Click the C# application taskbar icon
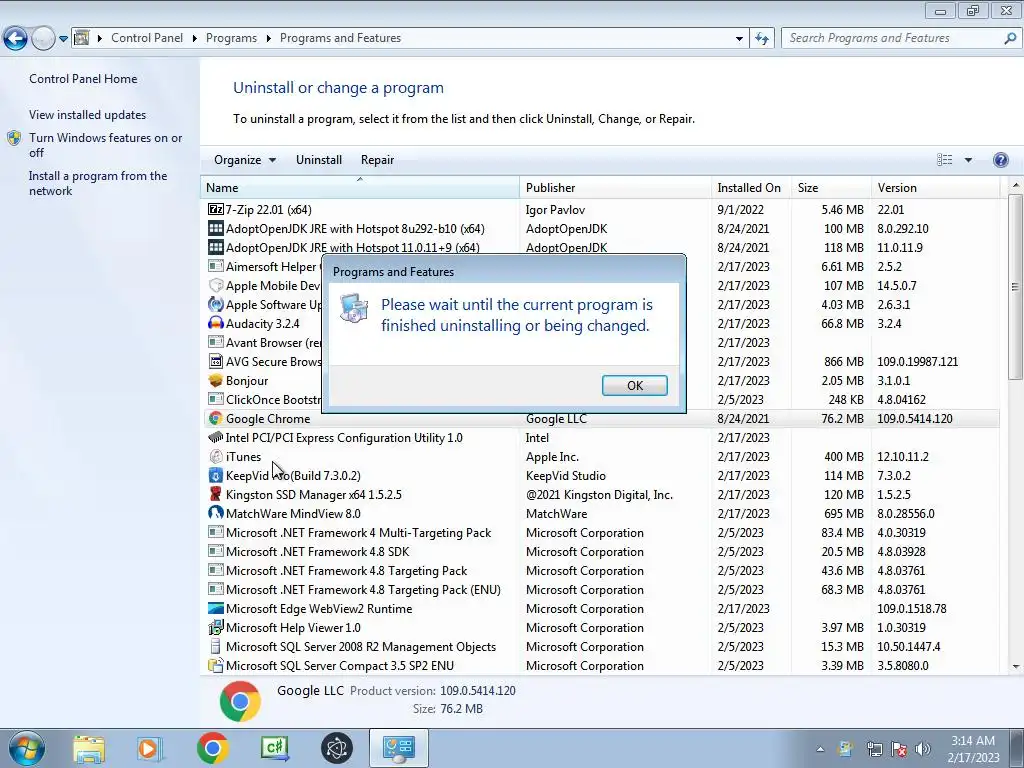The height and width of the screenshot is (768, 1024). click(274, 748)
